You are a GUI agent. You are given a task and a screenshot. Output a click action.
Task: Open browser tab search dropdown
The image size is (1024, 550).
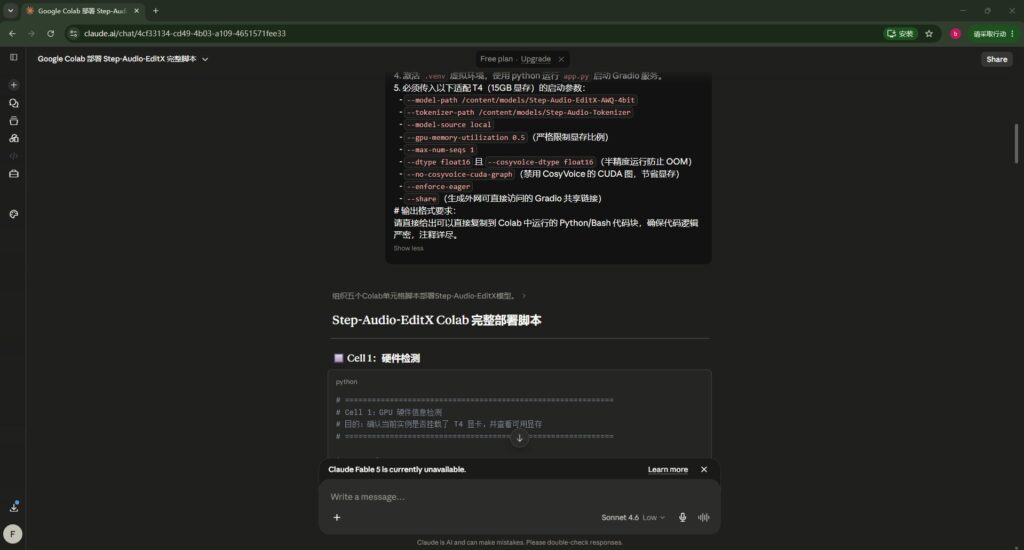point(10,10)
